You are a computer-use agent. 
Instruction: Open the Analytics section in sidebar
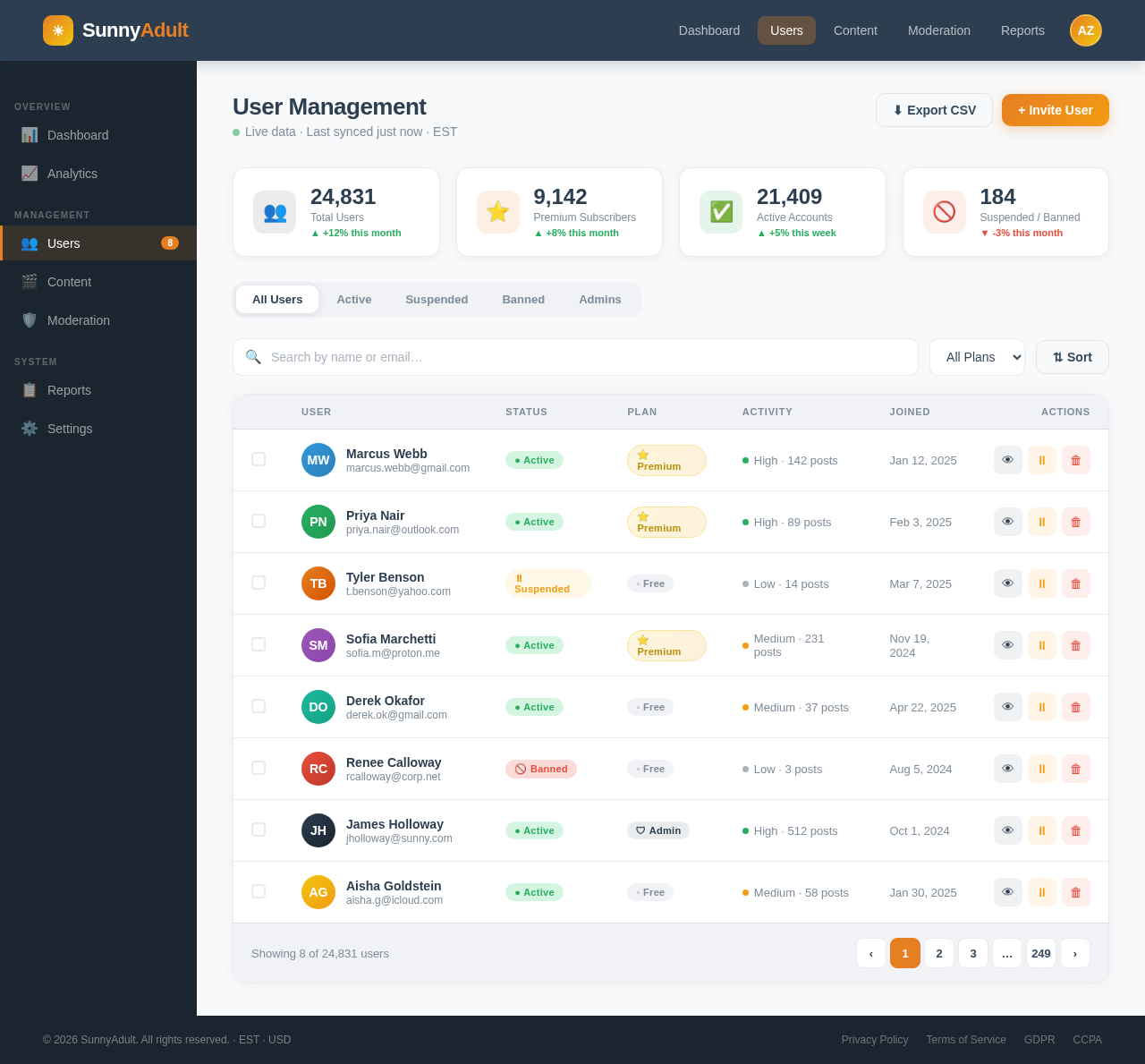pyautogui.click(x=72, y=174)
